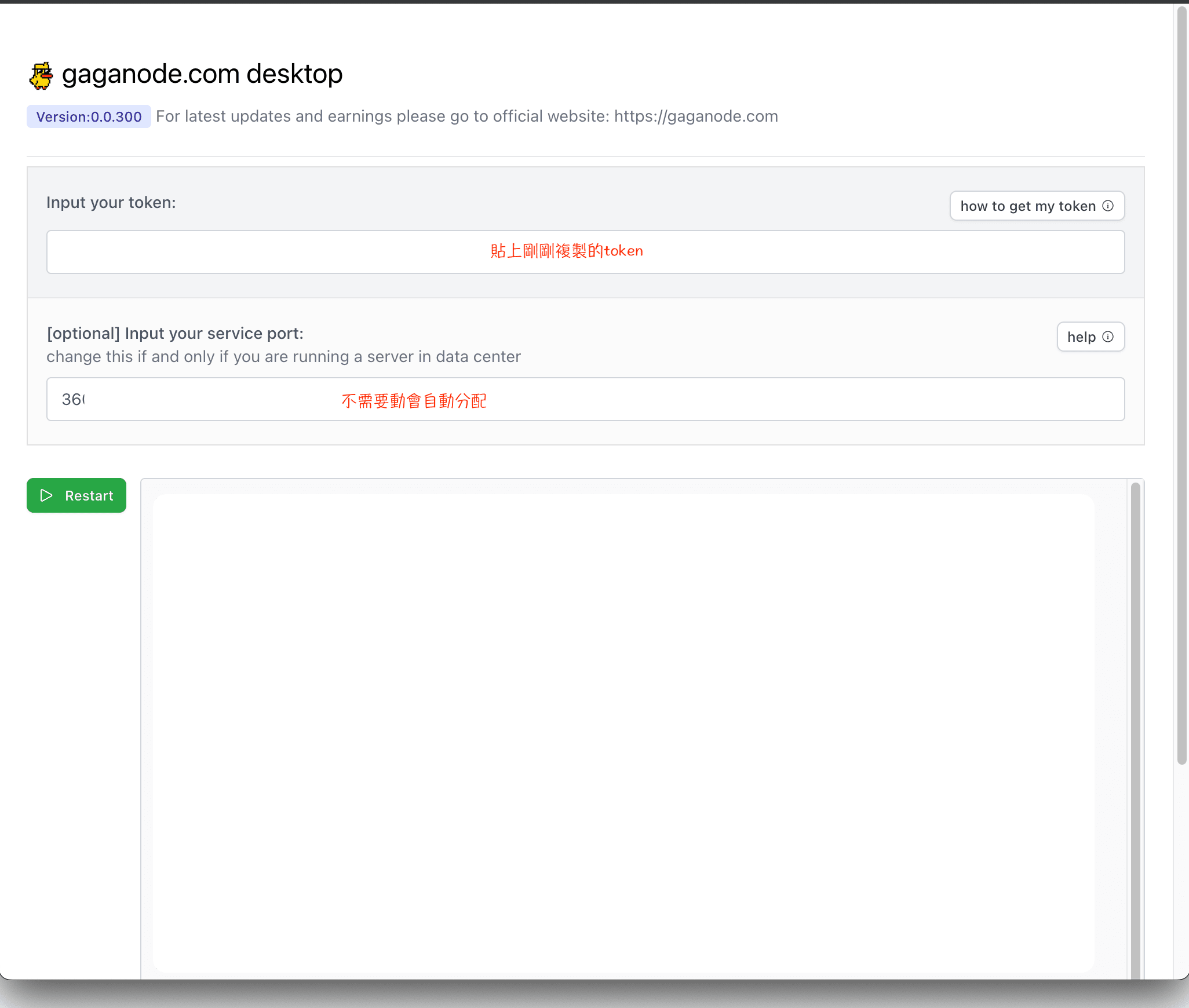The width and height of the screenshot is (1189, 1008).
Task: Click the info icon in help button
Action: [1108, 337]
